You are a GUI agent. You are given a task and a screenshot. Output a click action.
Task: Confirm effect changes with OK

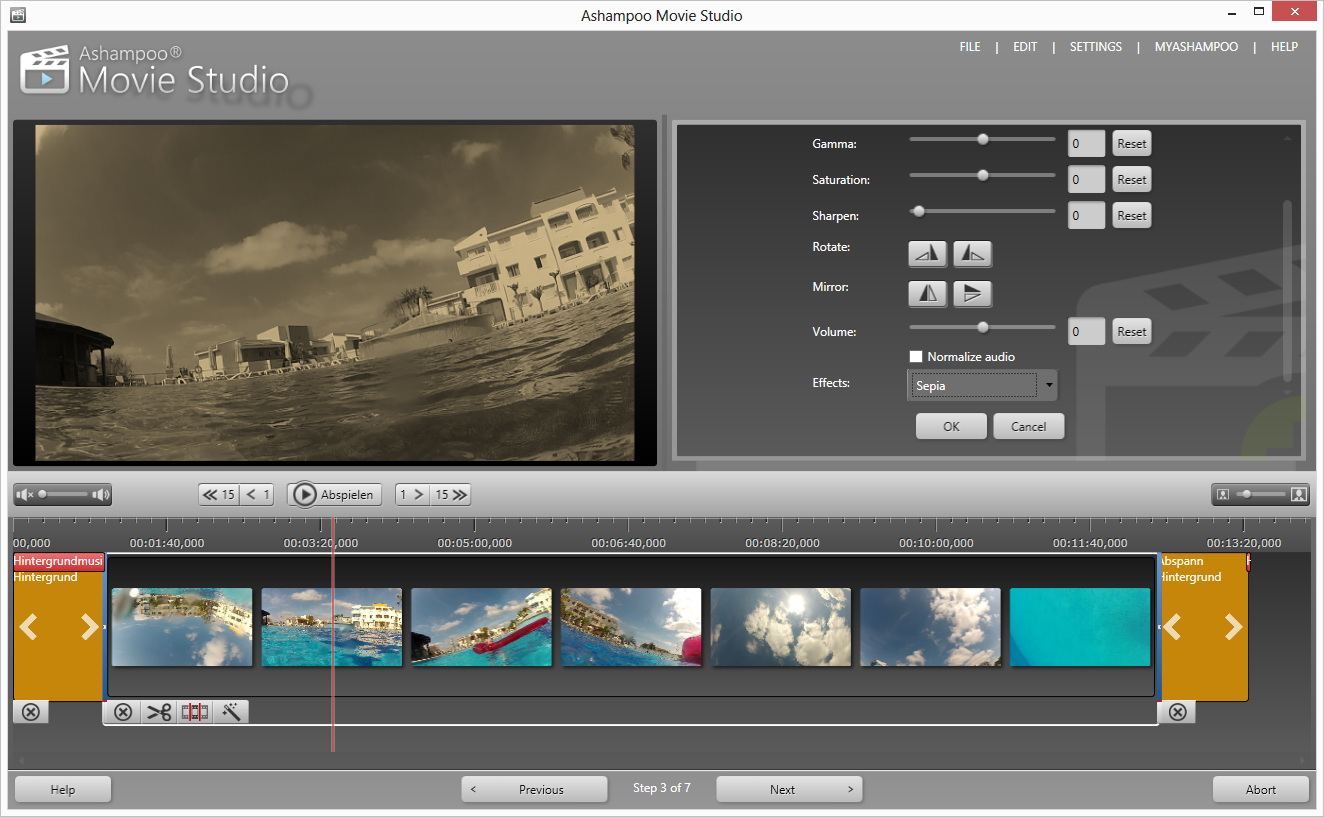[950, 425]
